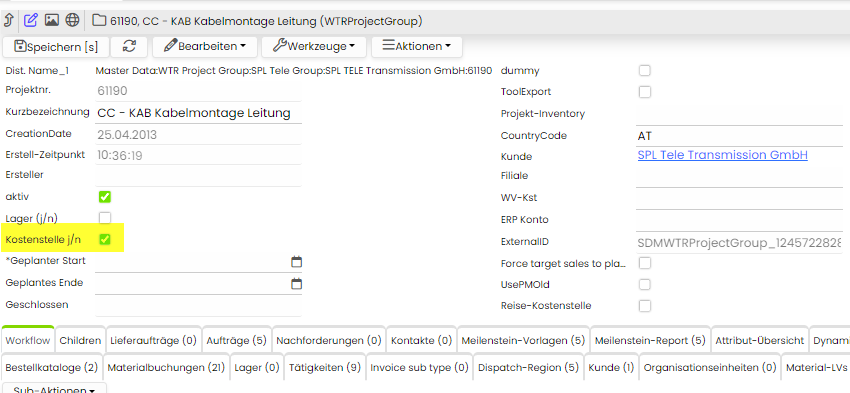Click the image icon in header

(51, 21)
